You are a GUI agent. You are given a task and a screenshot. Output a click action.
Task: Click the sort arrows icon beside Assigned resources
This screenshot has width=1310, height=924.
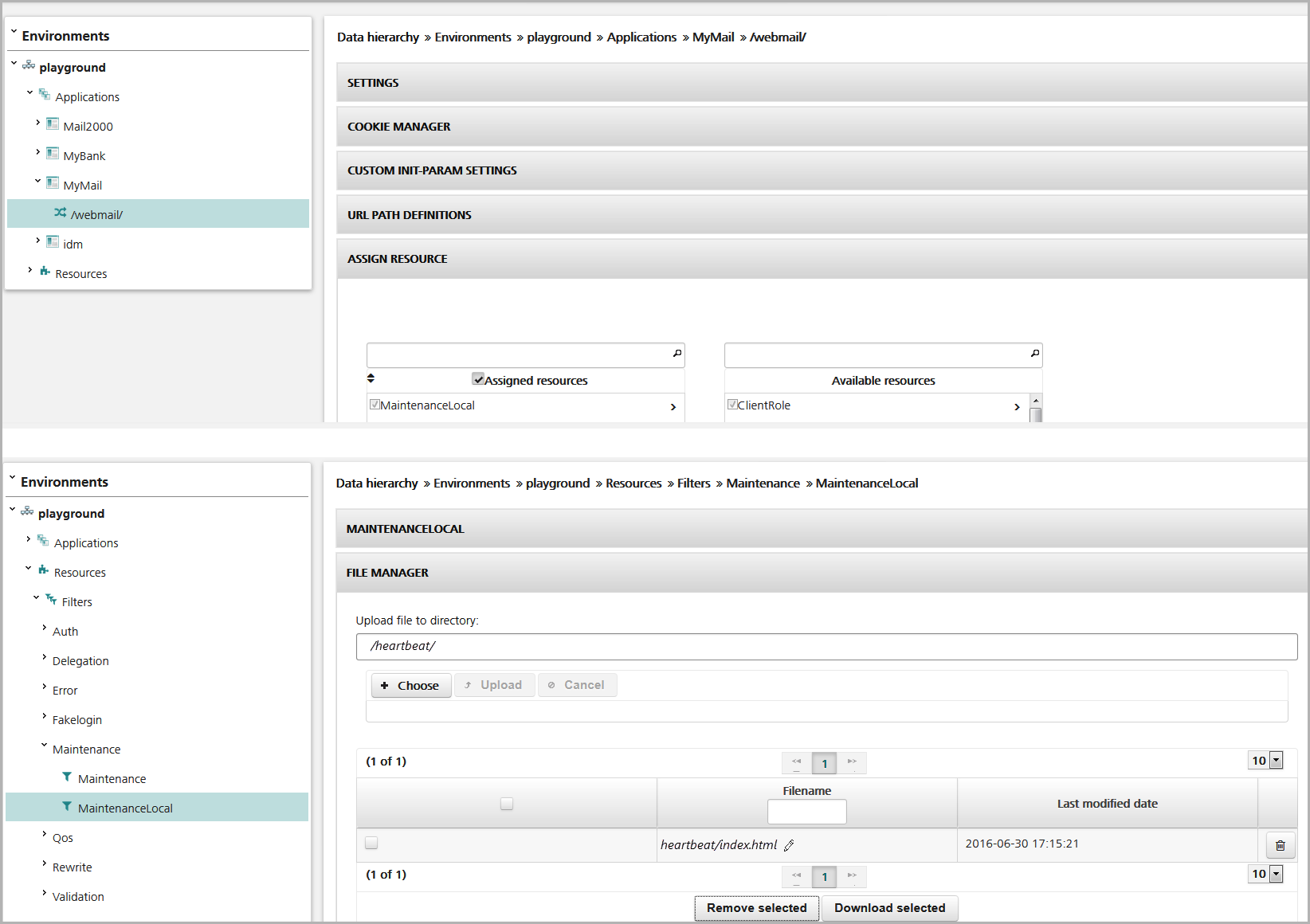click(371, 378)
